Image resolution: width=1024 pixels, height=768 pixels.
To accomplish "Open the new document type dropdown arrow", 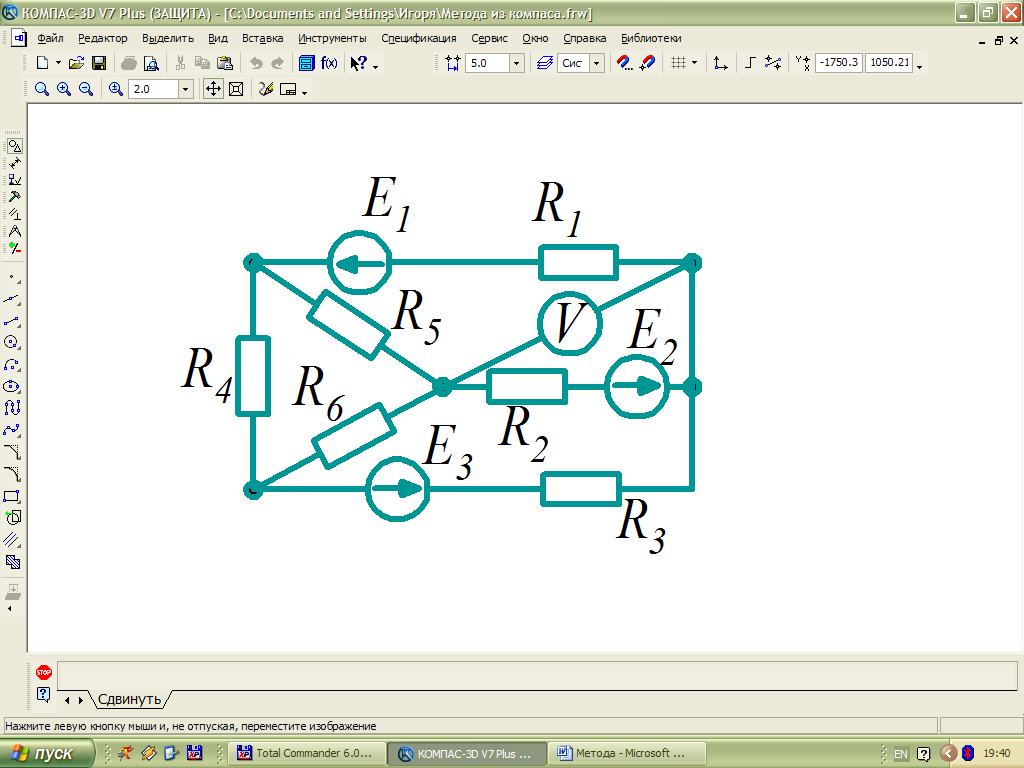I will click(x=58, y=63).
